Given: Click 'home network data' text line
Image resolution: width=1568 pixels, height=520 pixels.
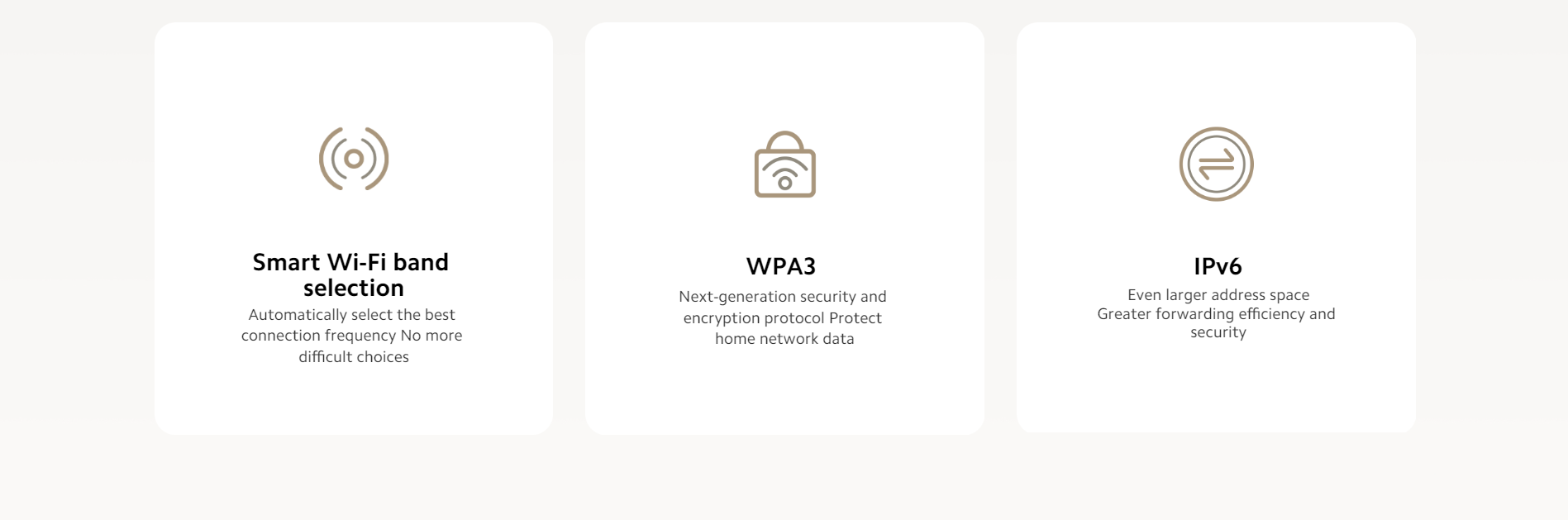Looking at the screenshot, I should [x=784, y=339].
